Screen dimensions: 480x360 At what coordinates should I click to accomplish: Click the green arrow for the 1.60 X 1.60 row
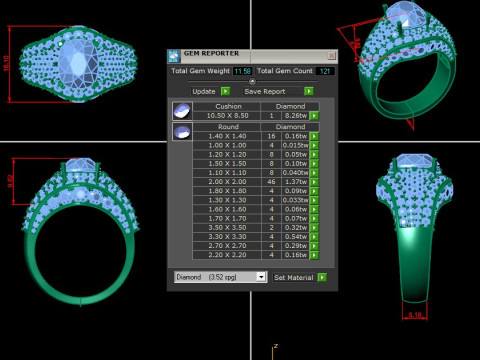314,209
